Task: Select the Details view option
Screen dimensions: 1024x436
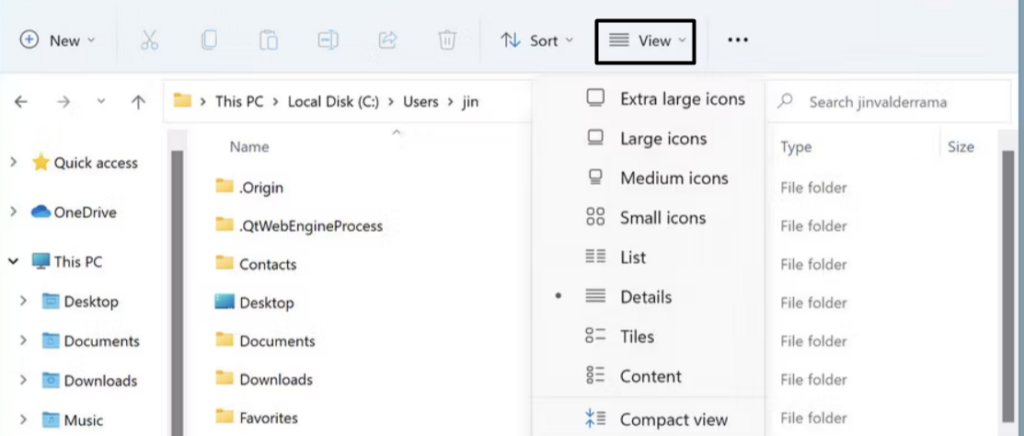Action: pyautogui.click(x=646, y=297)
